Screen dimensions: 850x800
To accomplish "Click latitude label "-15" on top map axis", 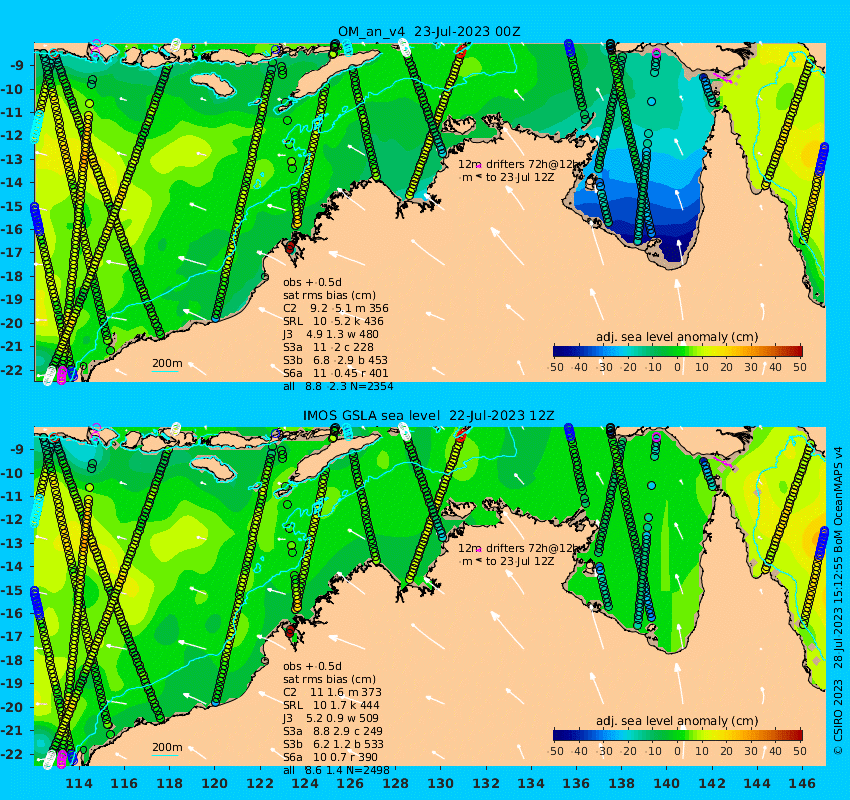I will coord(12,206).
